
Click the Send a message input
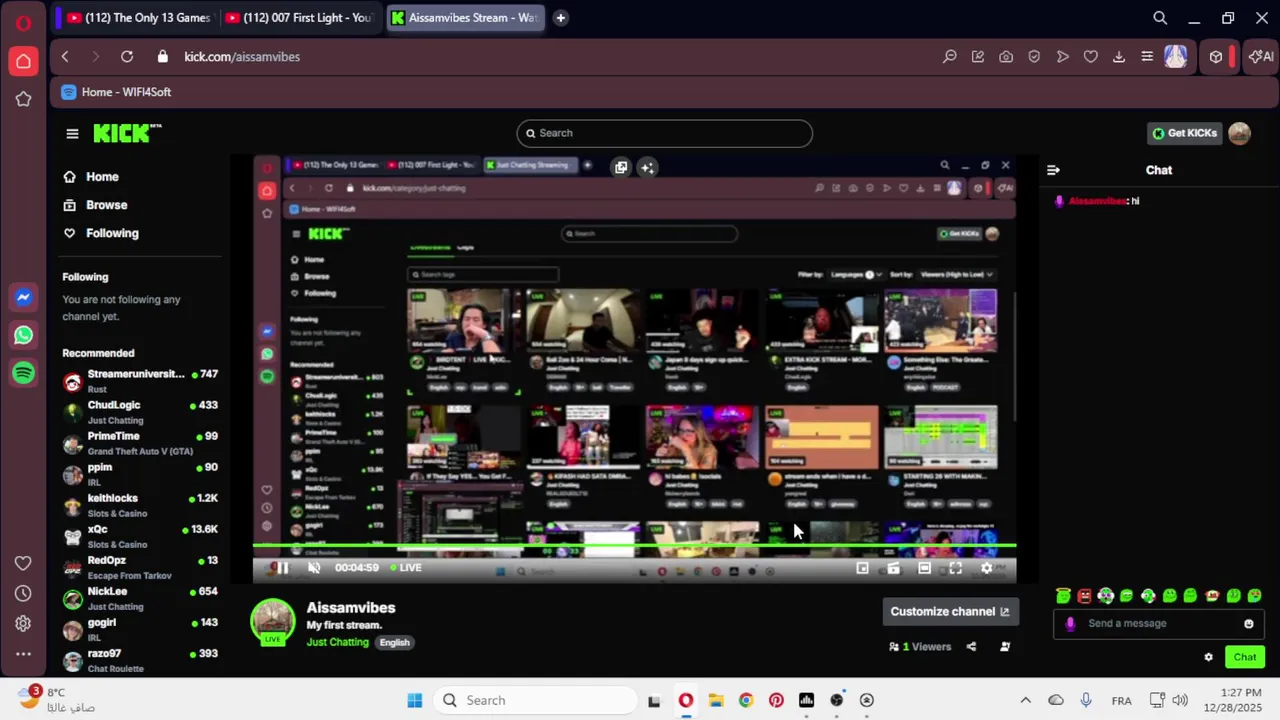(x=1159, y=624)
